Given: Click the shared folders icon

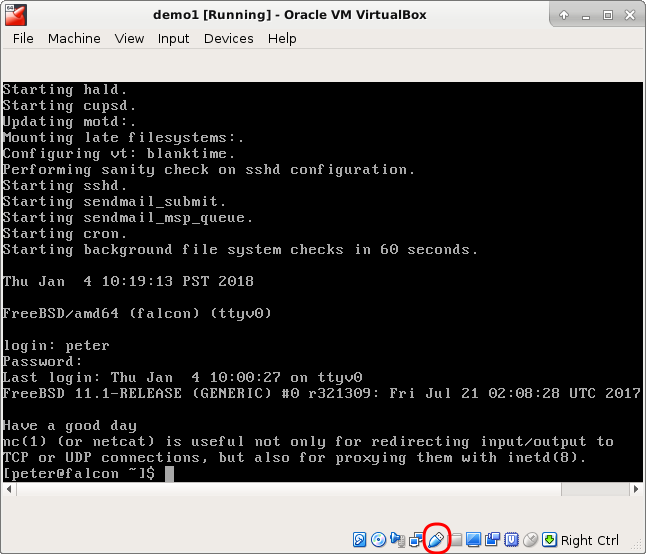Looking at the screenshot, I should 456,540.
